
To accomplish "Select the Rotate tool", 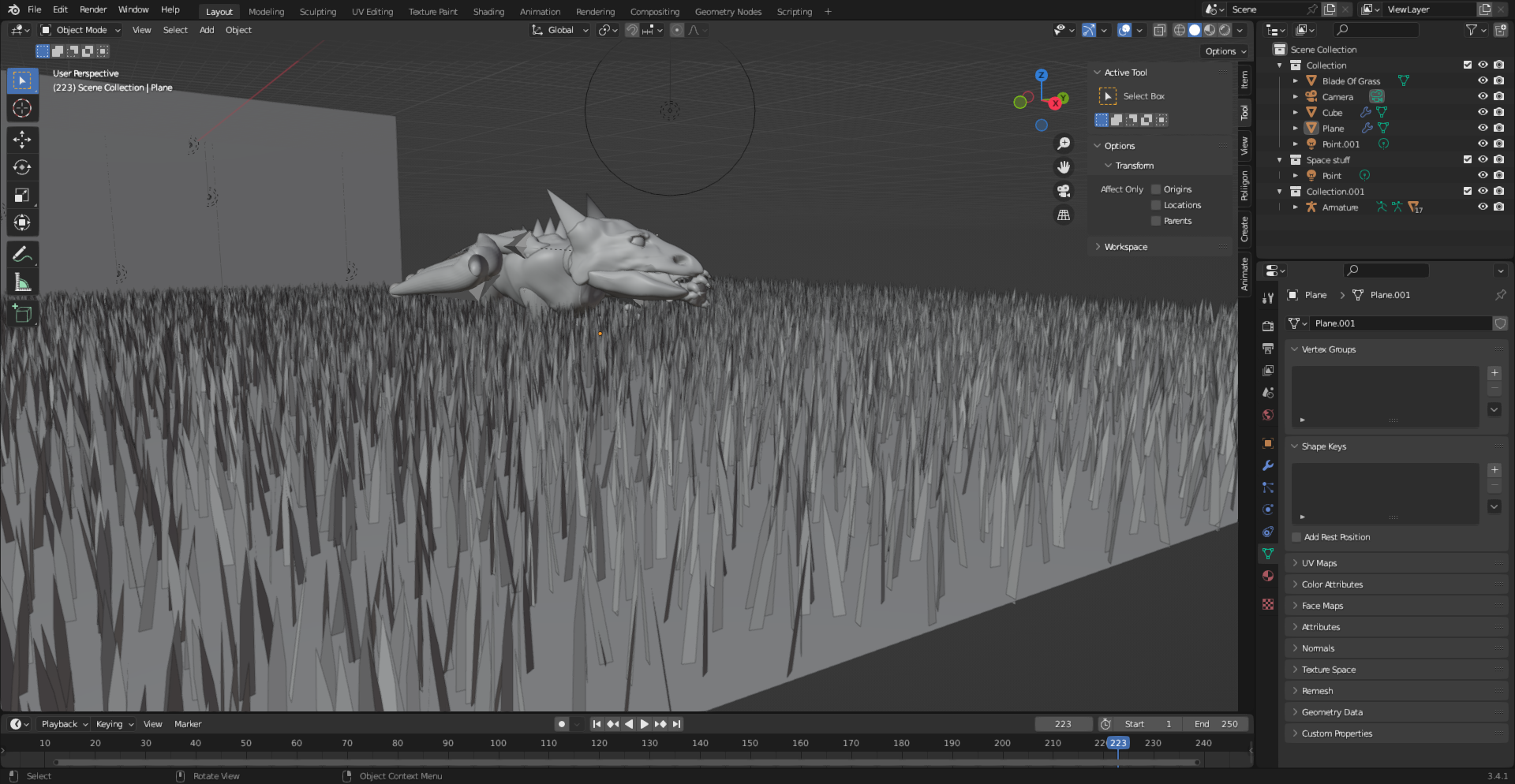I will pyautogui.click(x=22, y=167).
